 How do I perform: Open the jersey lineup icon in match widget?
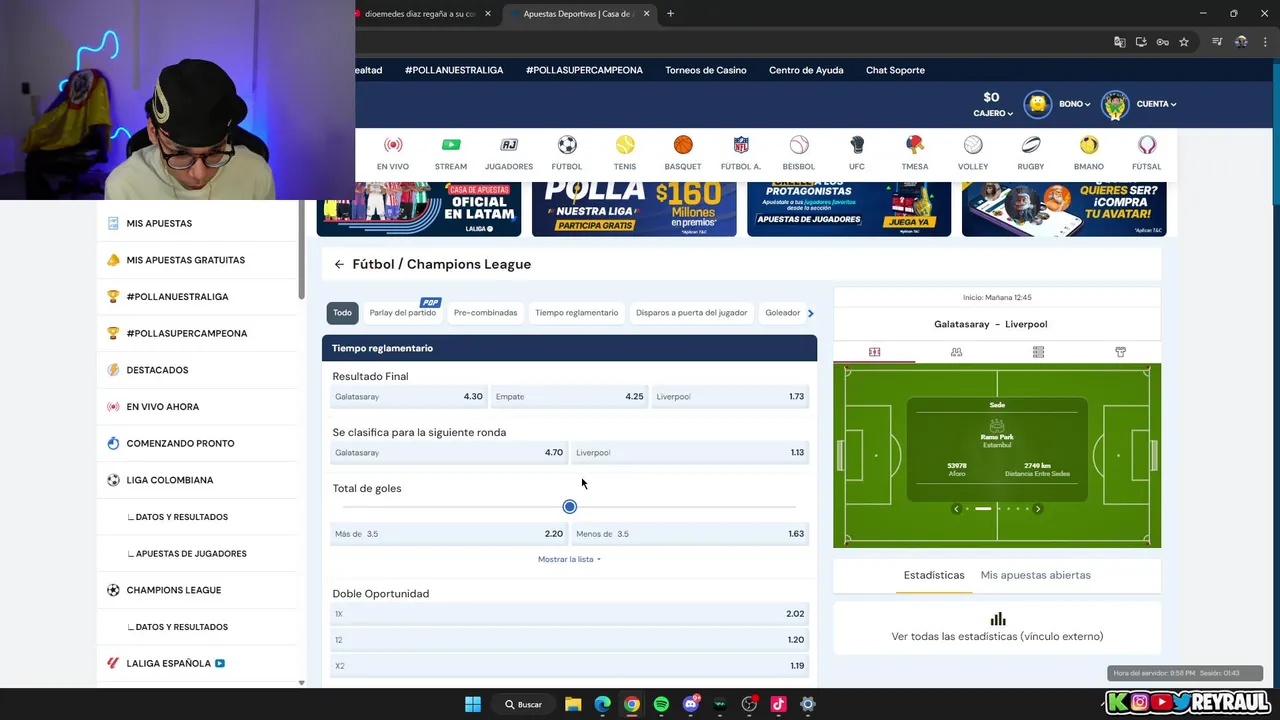pos(1120,352)
